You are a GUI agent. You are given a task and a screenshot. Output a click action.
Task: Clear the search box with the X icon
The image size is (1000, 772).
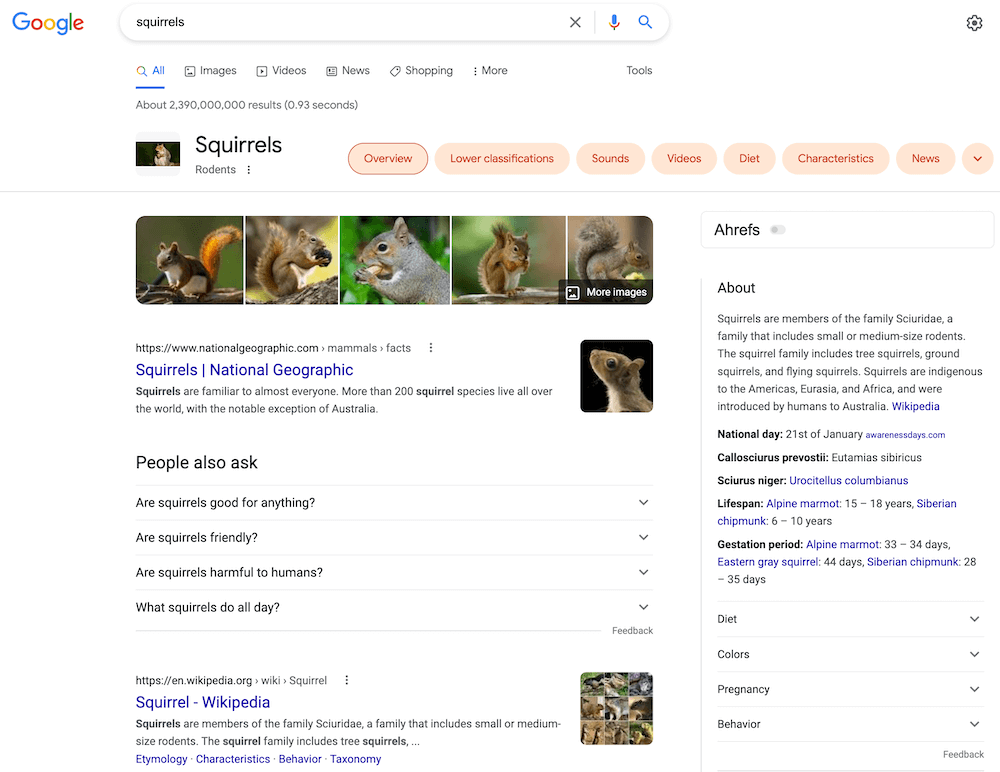[x=575, y=22]
